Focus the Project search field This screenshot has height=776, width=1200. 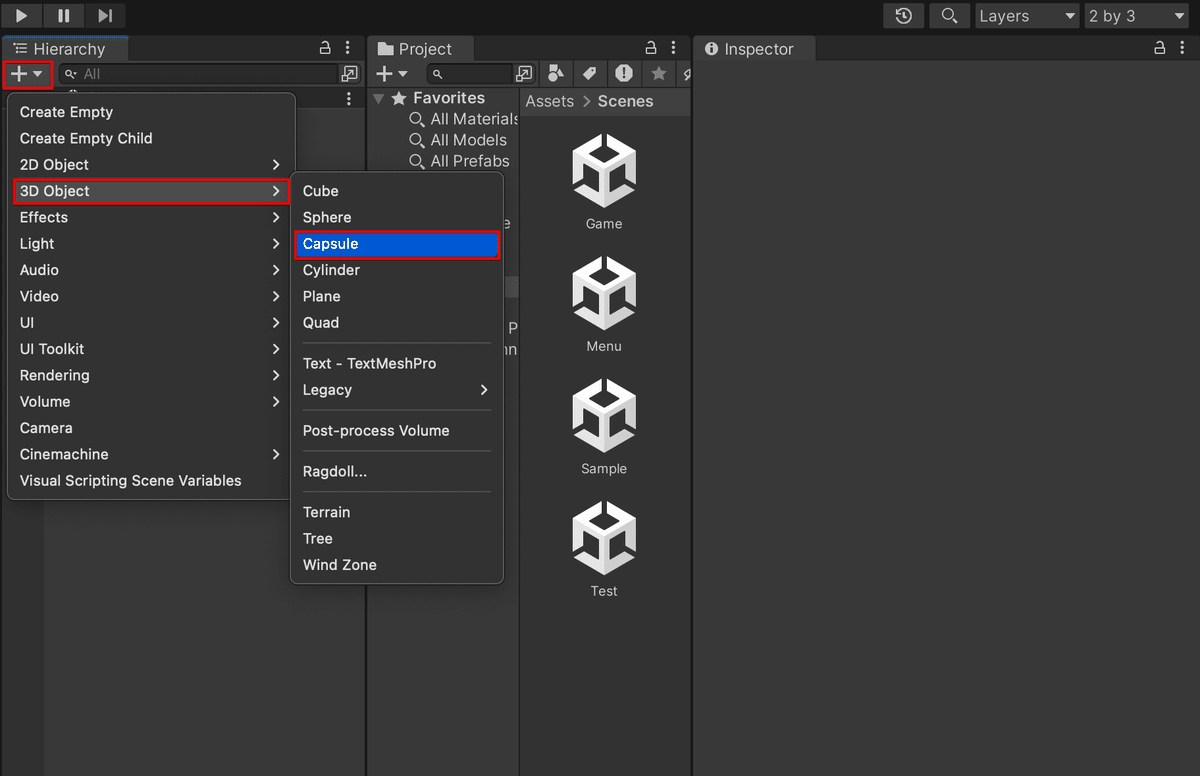(x=470, y=74)
